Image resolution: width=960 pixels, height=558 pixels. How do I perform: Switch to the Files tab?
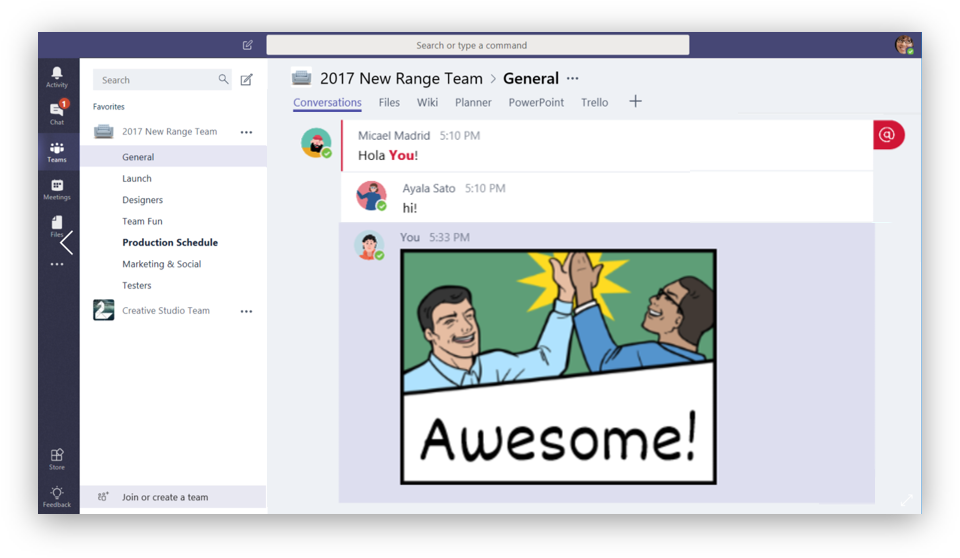click(389, 103)
